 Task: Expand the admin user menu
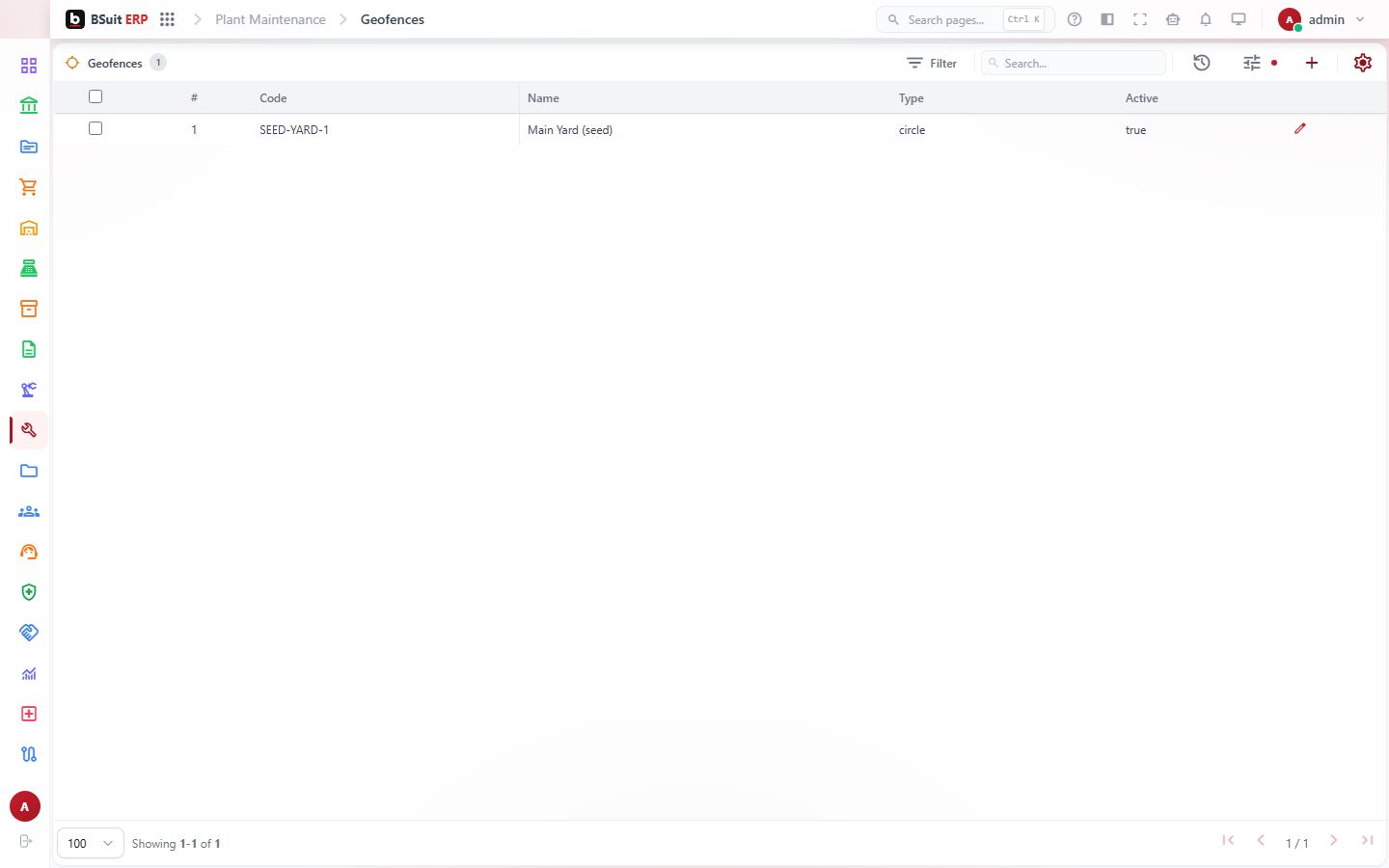pyautogui.click(x=1321, y=19)
